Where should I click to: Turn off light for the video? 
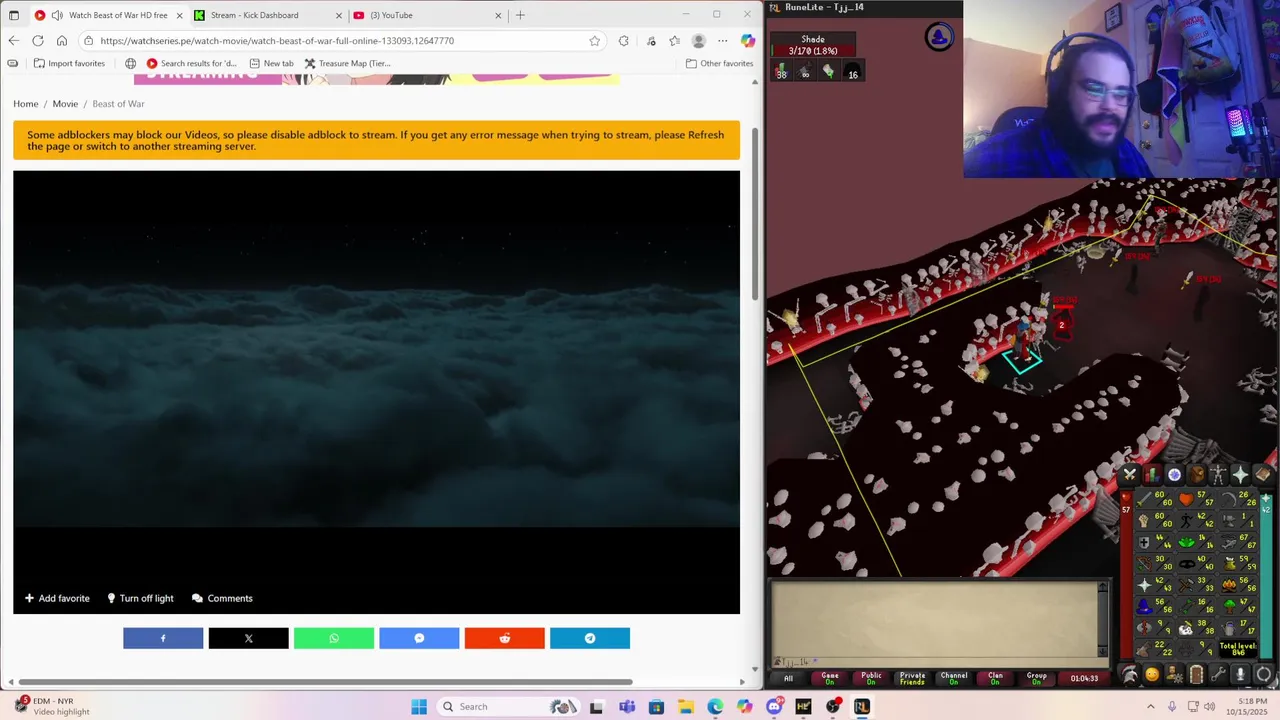click(x=140, y=598)
